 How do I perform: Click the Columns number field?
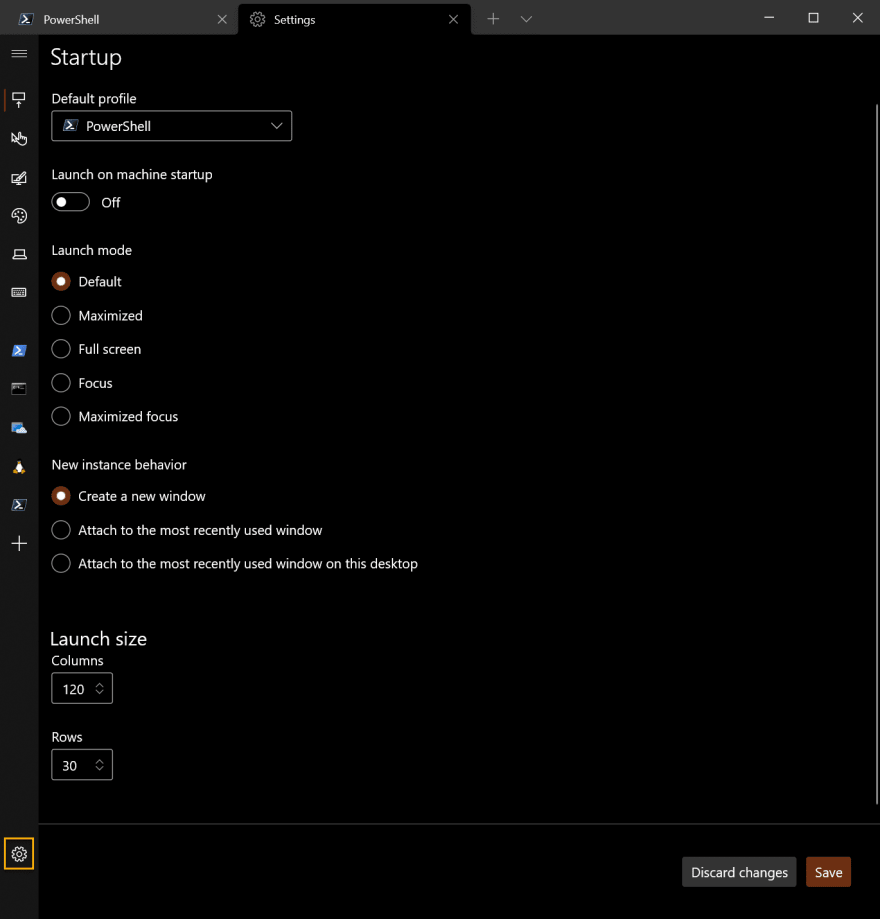pyautogui.click(x=82, y=689)
